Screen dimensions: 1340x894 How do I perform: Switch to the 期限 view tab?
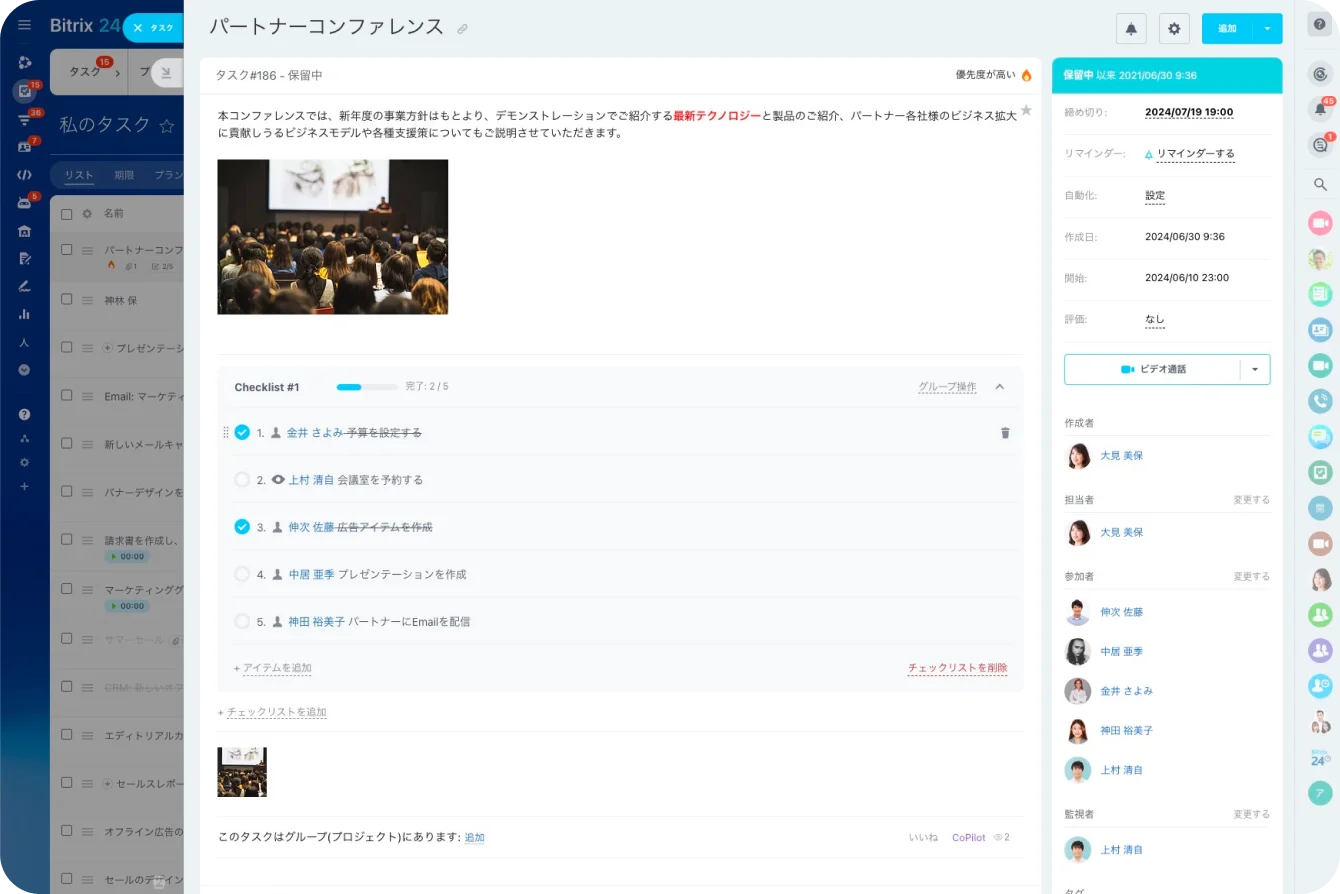coord(124,175)
